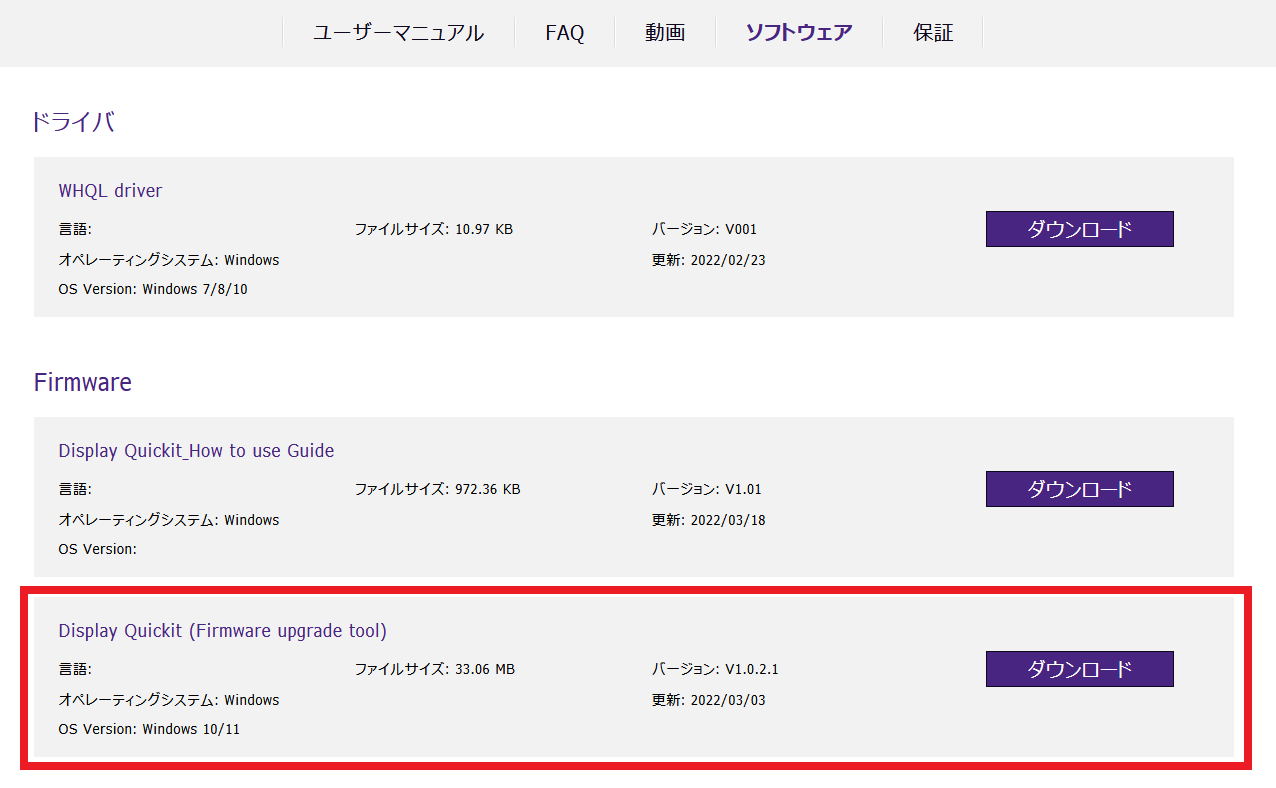Download the Display Quickit How to use Guide
1276x788 pixels.
[1079, 489]
